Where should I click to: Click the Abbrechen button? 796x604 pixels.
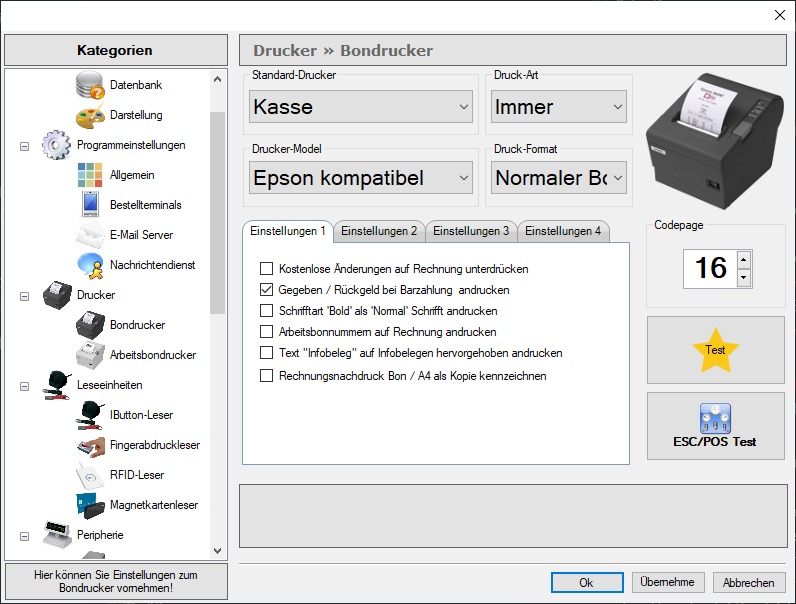click(749, 583)
